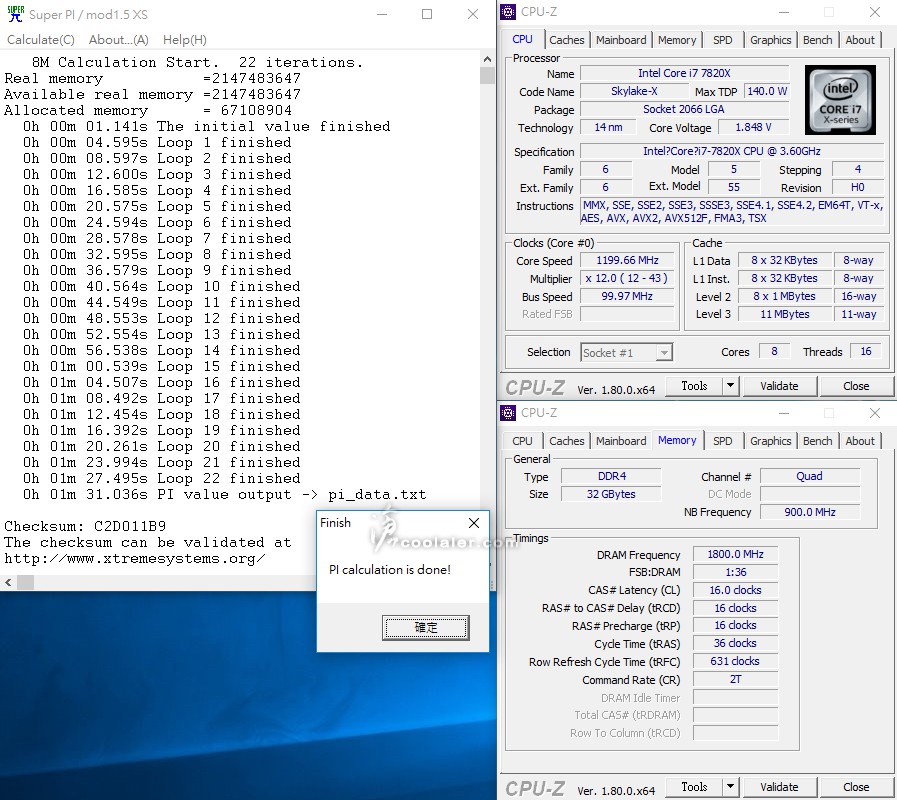Switch to the CPU tab in lower CPU-Z window
The image size is (897, 800).
[x=522, y=441]
